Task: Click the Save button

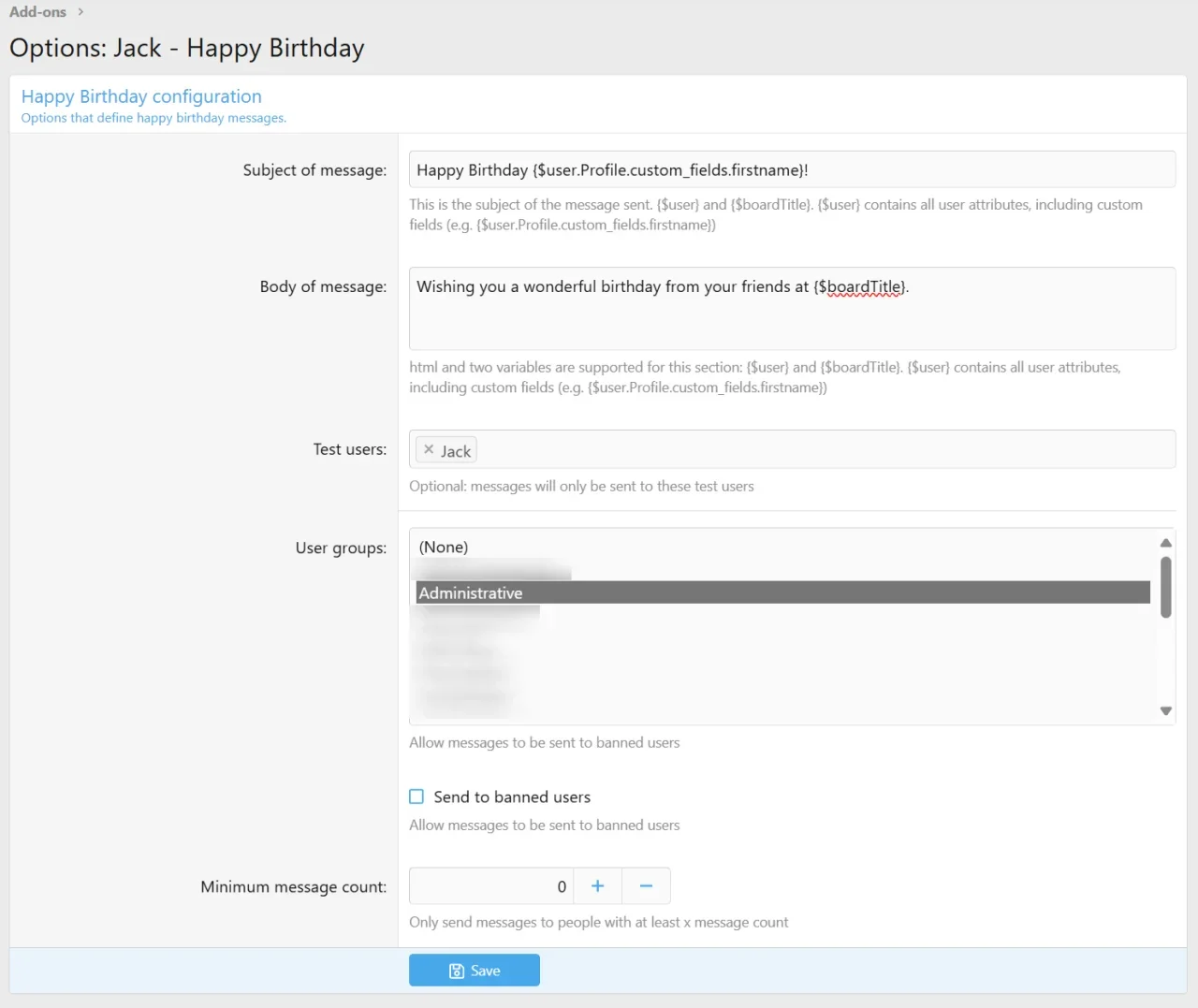Action: coord(475,971)
